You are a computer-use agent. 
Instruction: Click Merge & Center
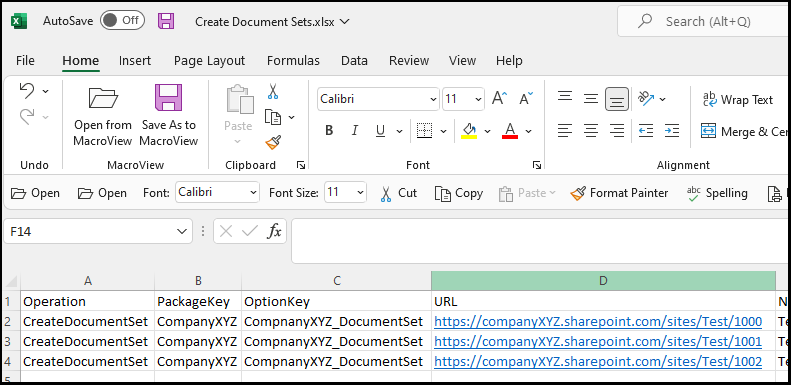(744, 132)
